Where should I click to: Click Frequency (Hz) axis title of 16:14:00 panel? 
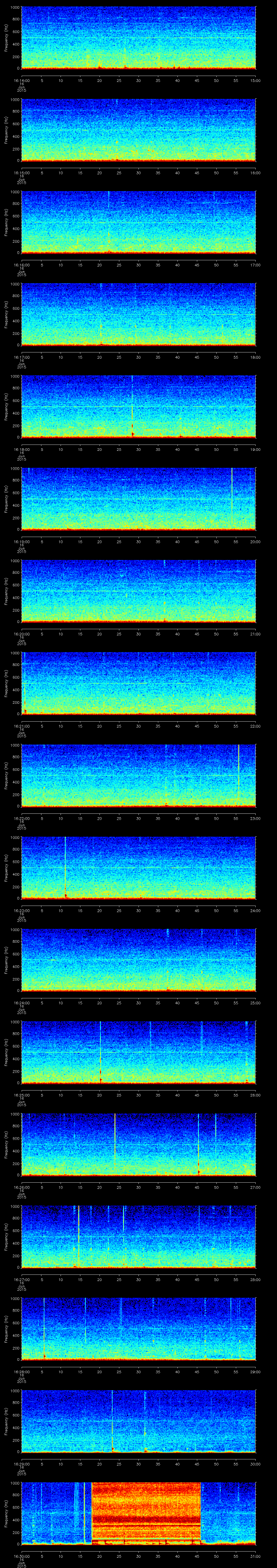(6, 38)
